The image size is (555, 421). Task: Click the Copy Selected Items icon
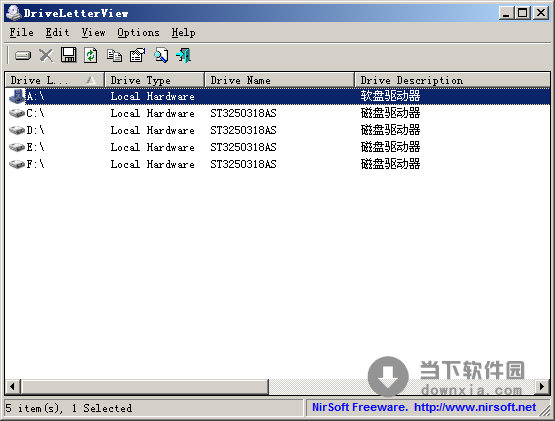tap(114, 56)
